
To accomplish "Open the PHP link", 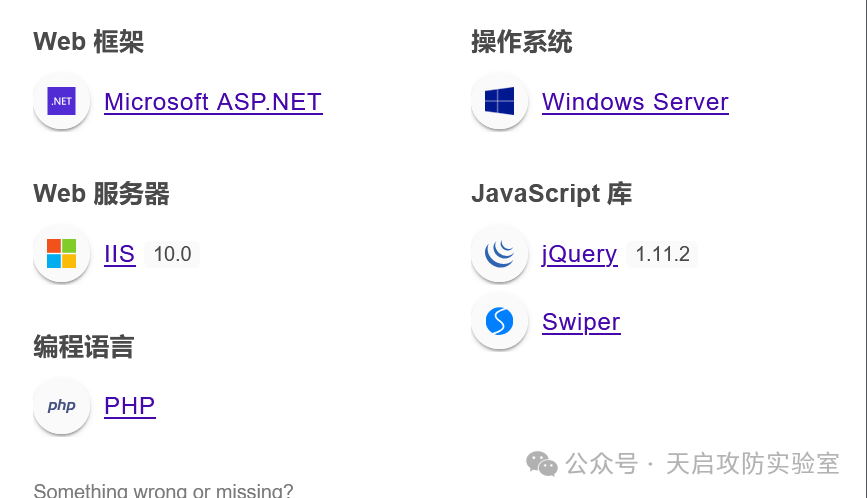I will pos(129,406).
